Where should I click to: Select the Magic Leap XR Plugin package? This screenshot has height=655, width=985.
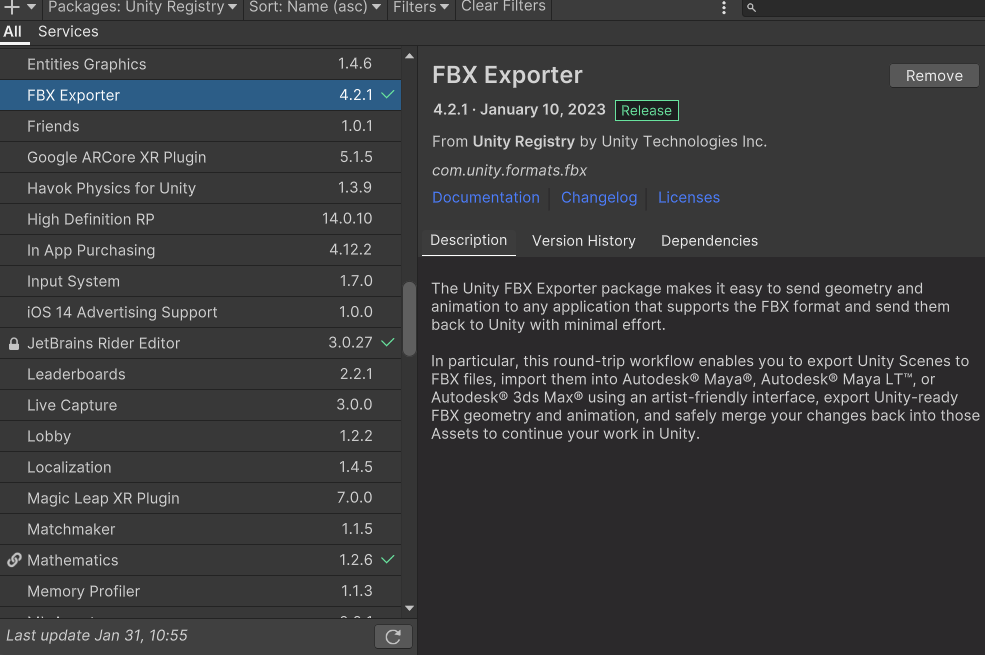point(200,498)
